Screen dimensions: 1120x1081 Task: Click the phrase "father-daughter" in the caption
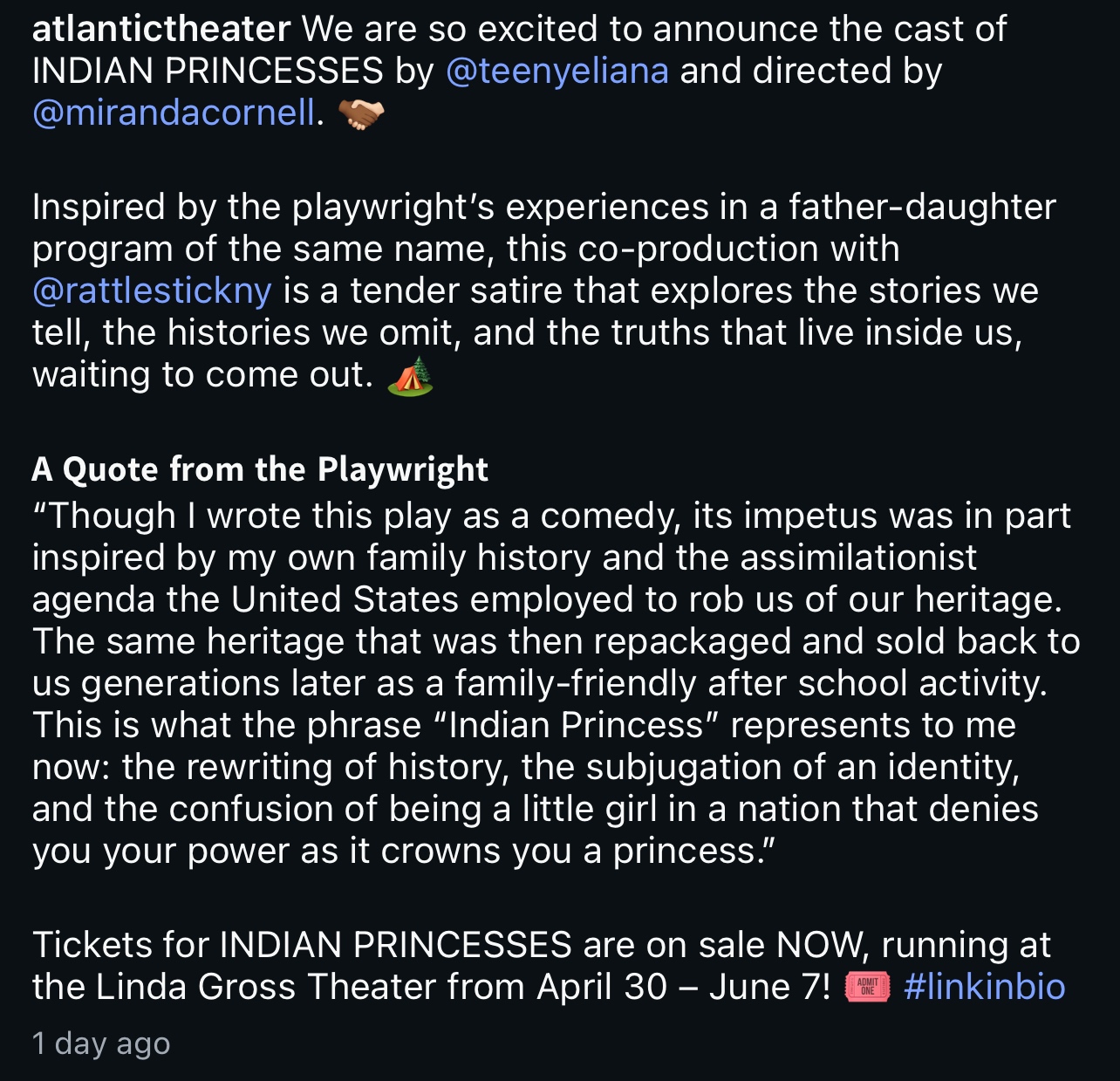click(922, 208)
